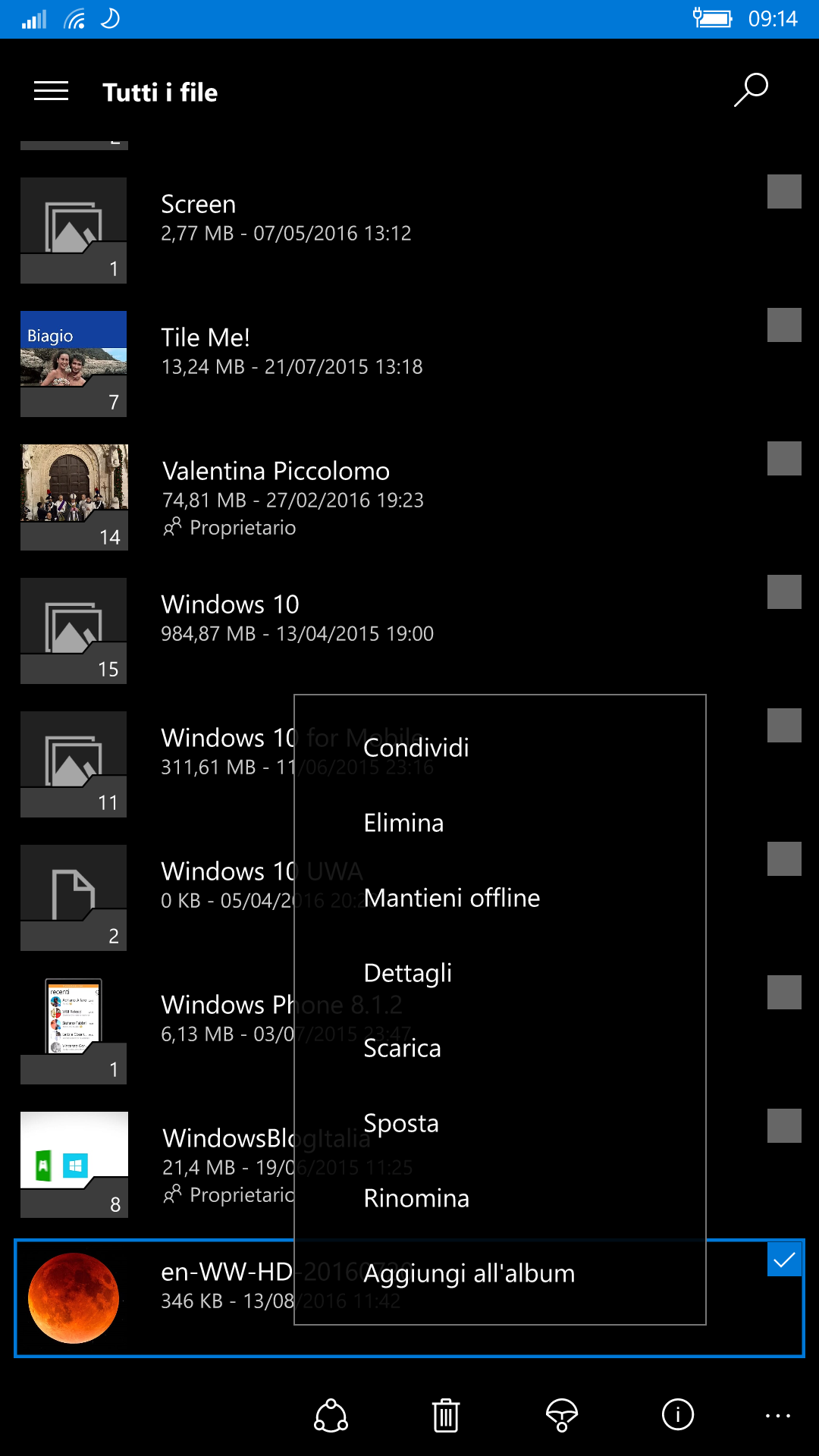Tap the search magnifier icon

coord(751,90)
